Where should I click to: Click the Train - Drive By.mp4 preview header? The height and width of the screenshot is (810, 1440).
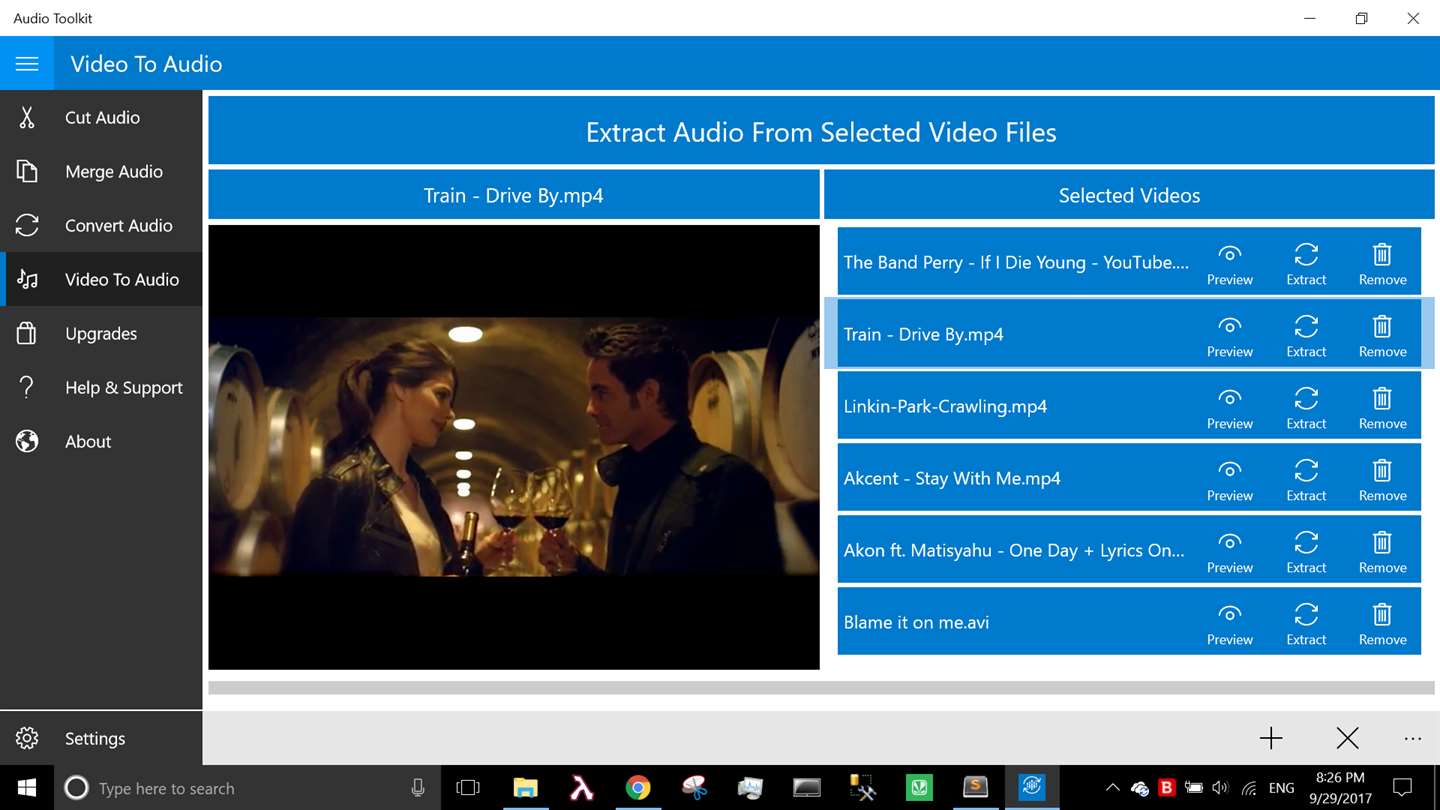514,195
